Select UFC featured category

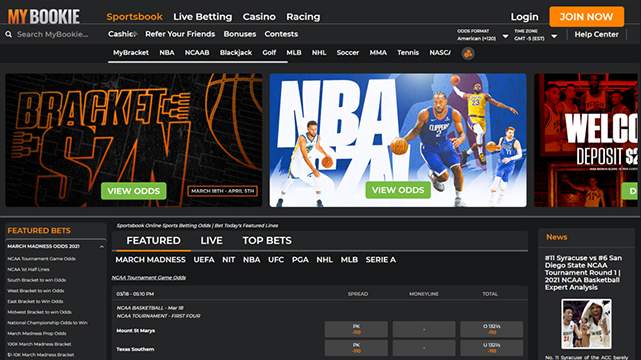276,260
